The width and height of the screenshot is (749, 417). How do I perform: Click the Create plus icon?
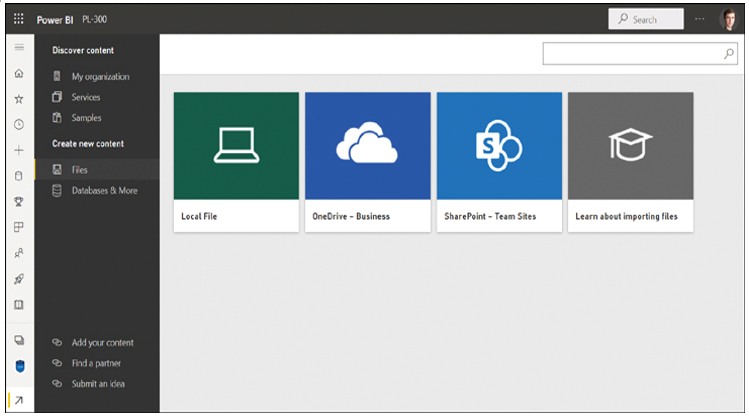pyautogui.click(x=19, y=150)
